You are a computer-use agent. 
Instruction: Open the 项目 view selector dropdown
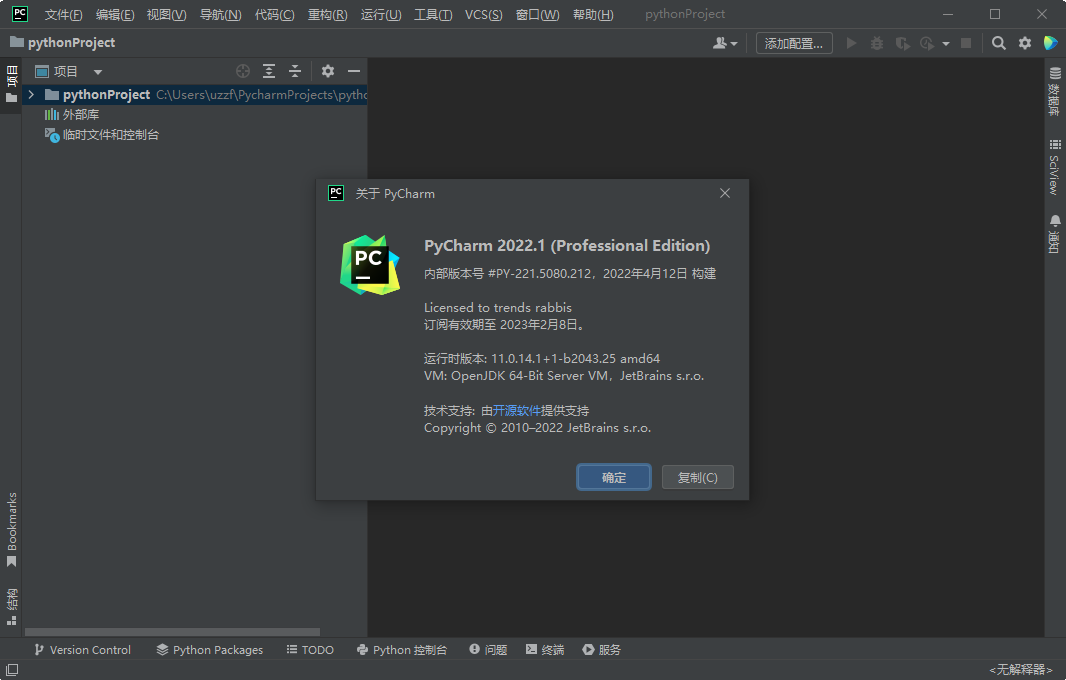coord(69,71)
